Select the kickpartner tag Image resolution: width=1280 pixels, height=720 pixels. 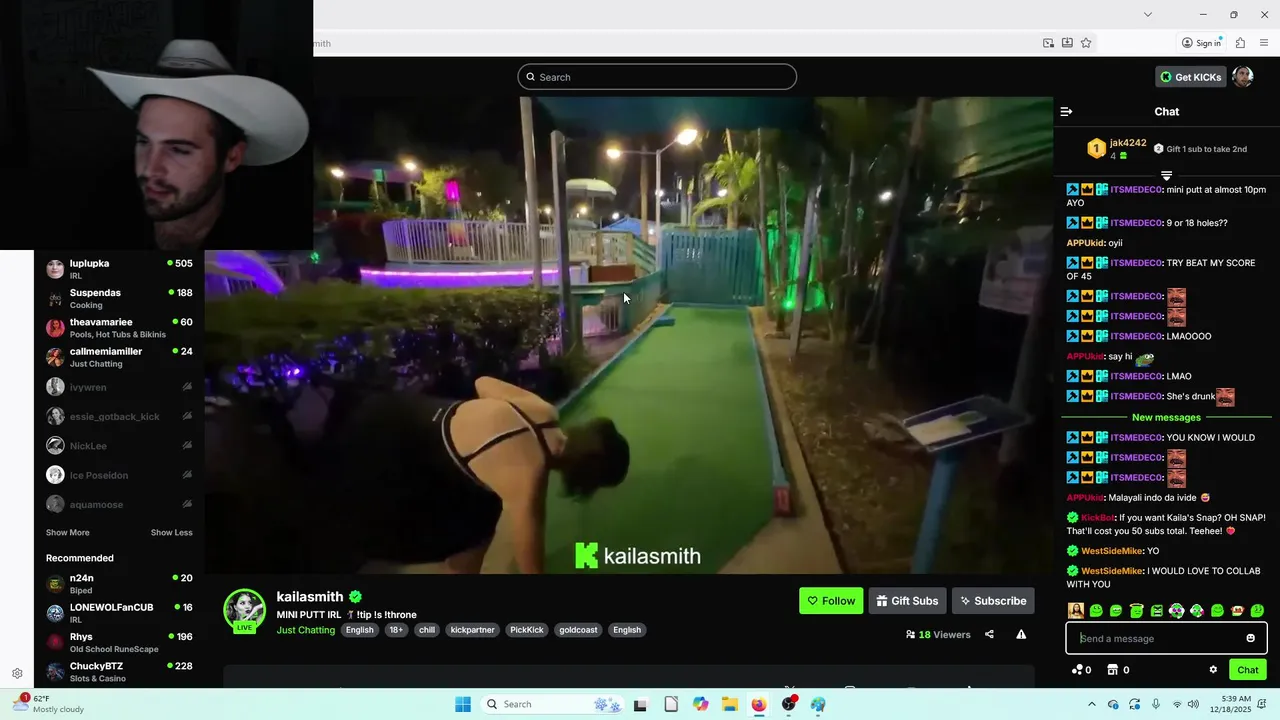tap(472, 630)
